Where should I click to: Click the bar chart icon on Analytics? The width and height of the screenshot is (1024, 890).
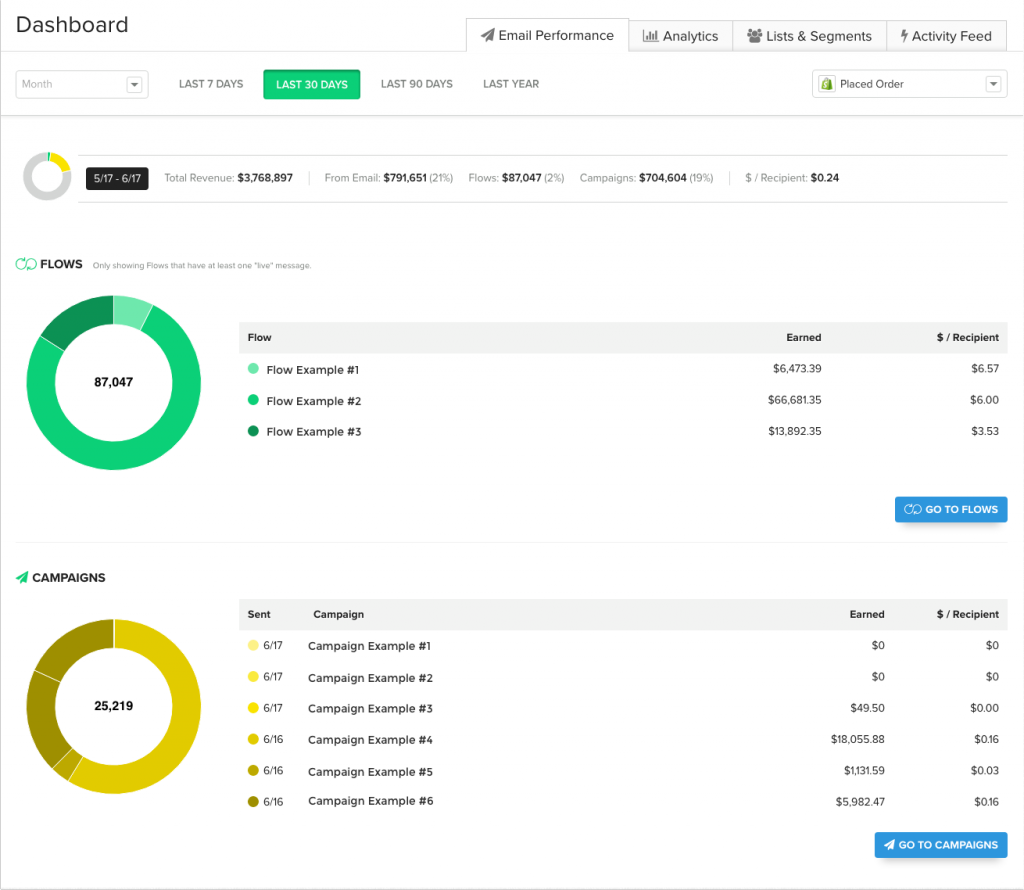pos(650,36)
